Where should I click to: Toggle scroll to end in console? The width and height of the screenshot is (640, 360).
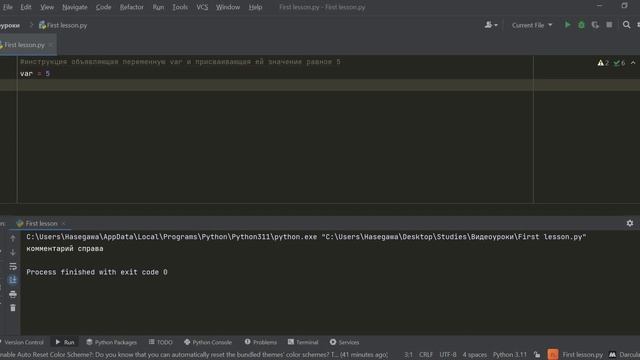[x=13, y=280]
